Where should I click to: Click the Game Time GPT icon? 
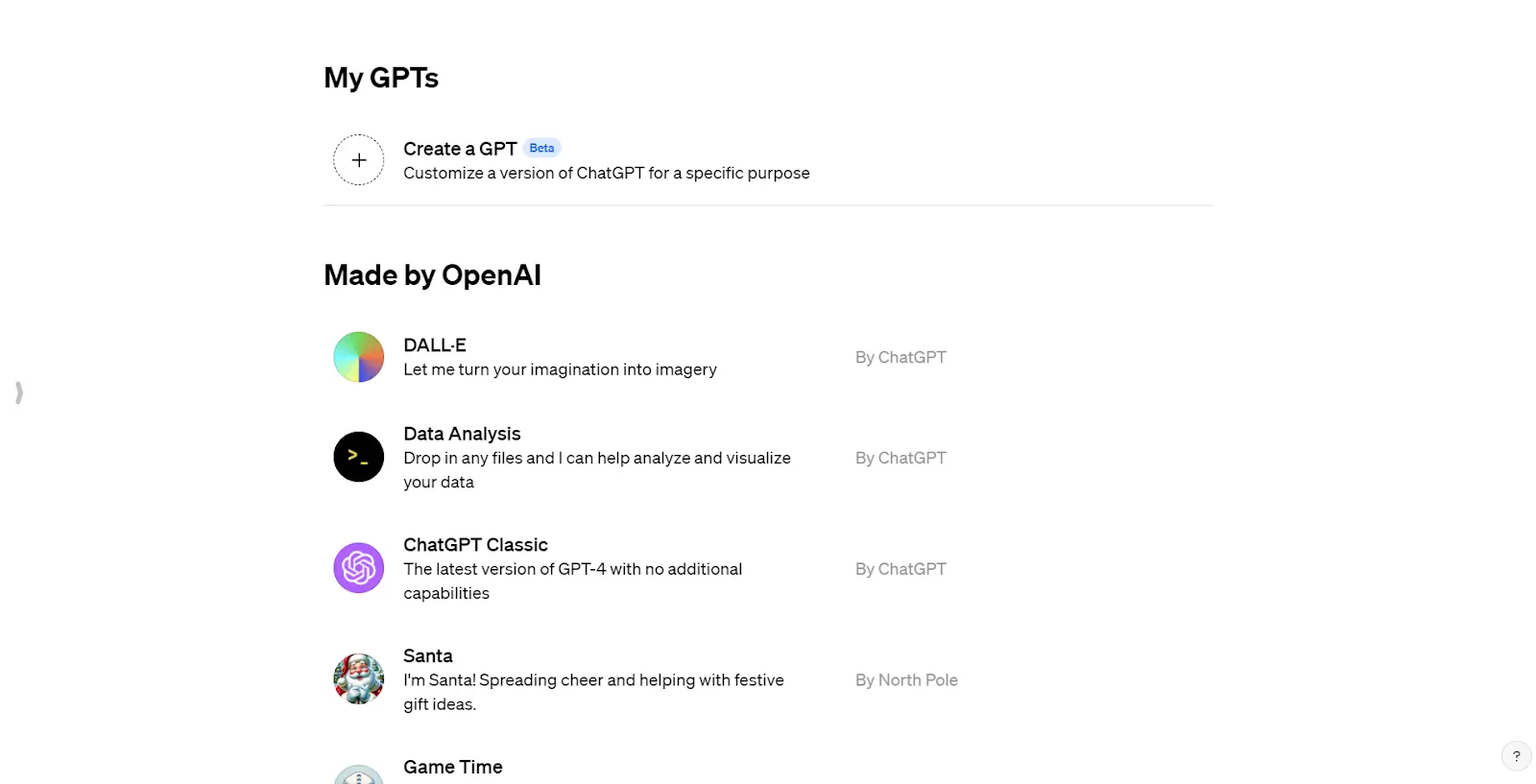tap(357, 775)
